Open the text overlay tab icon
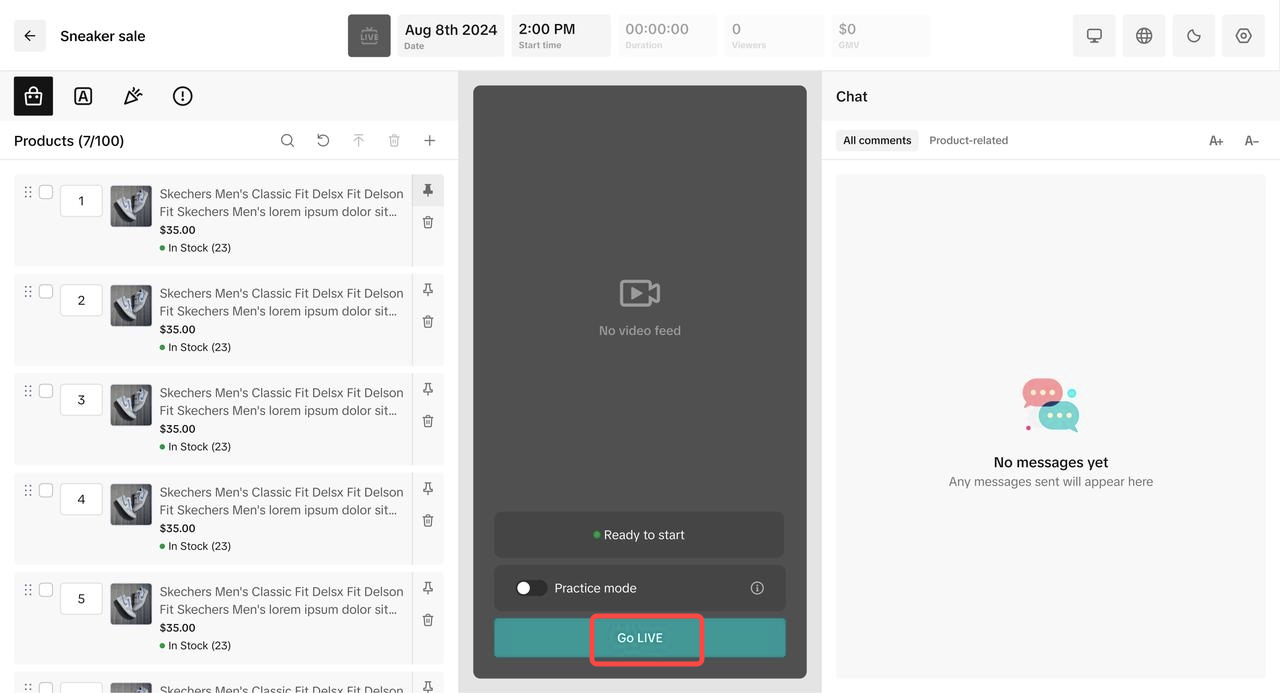 [x=83, y=96]
